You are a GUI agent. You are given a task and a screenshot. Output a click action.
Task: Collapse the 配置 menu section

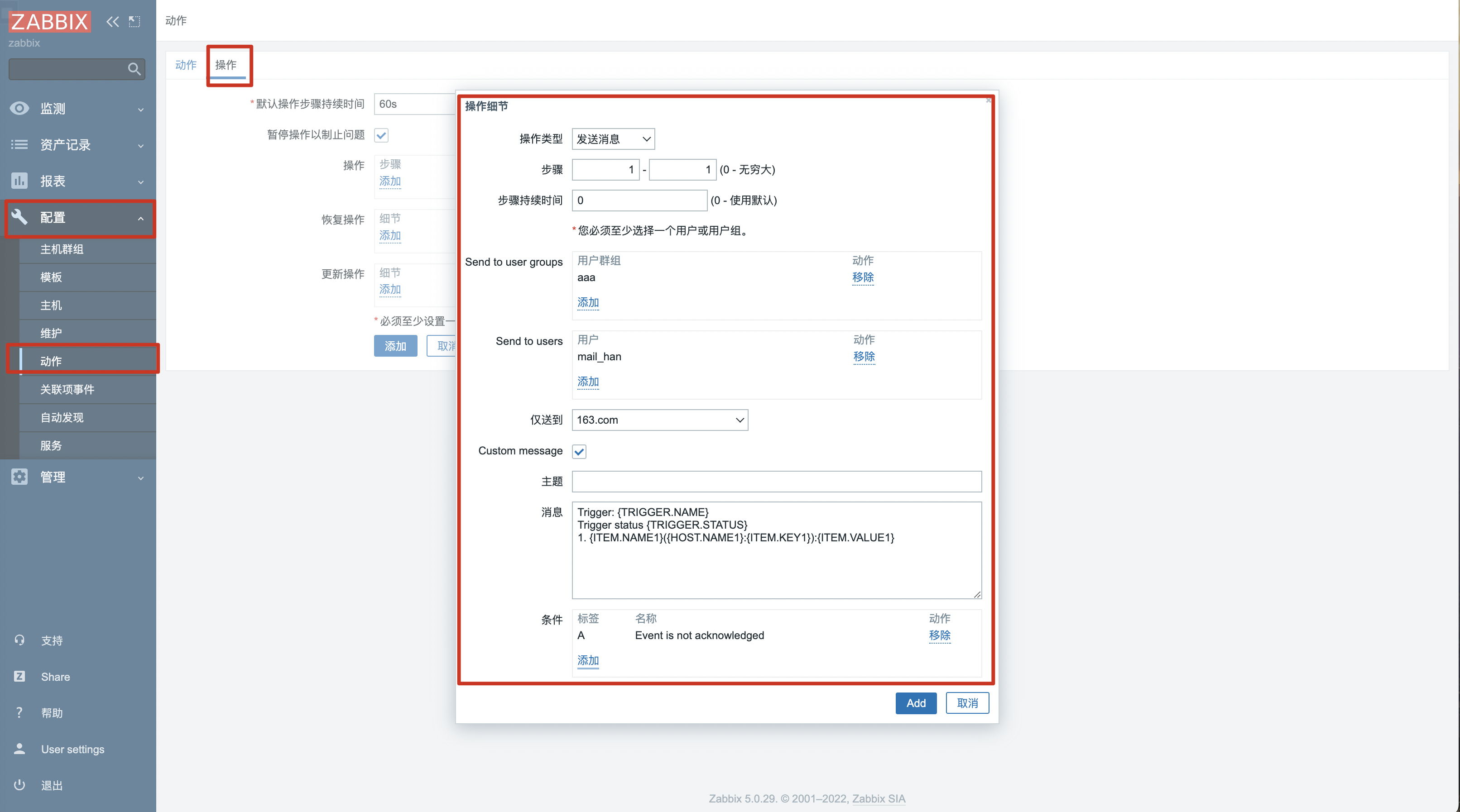pyautogui.click(x=78, y=218)
